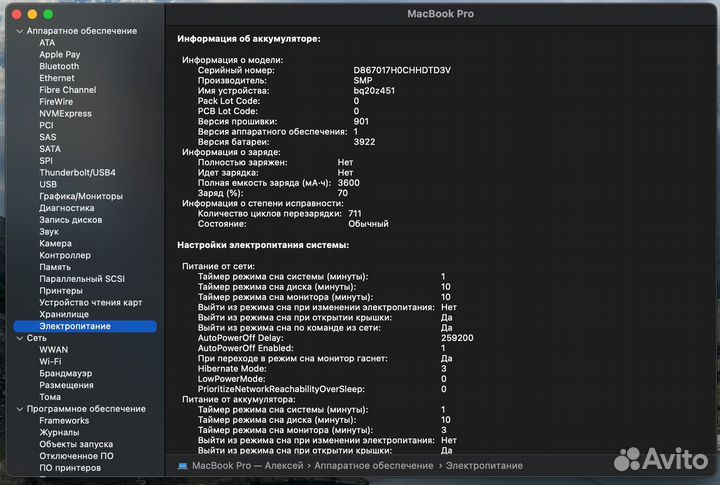The image size is (720, 485).
Task: Select Отключенное ПО in the sidebar
Action: 76,456
